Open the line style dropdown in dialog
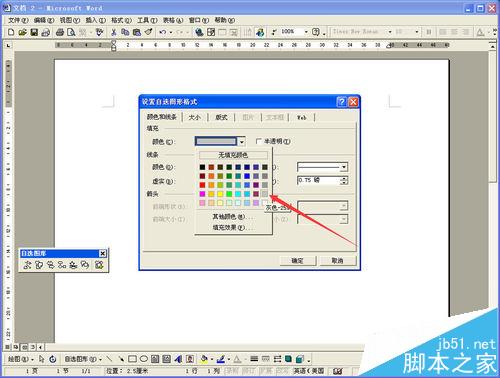The width and height of the screenshot is (500, 378). click(344, 167)
